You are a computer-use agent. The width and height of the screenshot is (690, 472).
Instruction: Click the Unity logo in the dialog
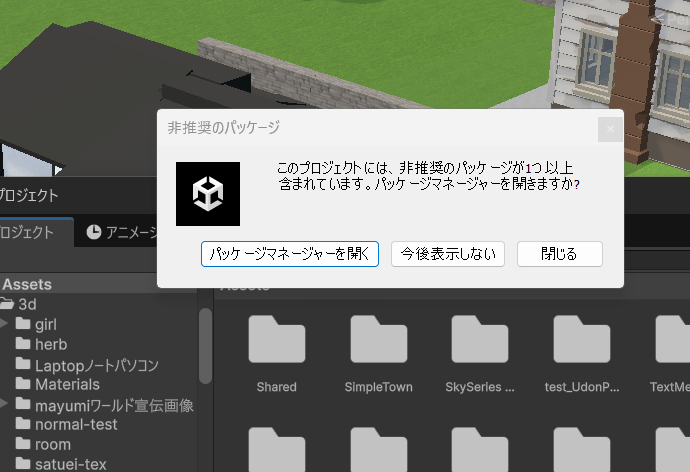(x=208, y=193)
